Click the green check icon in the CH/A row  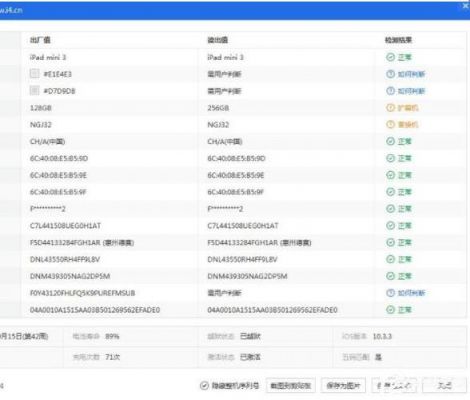tap(390, 141)
